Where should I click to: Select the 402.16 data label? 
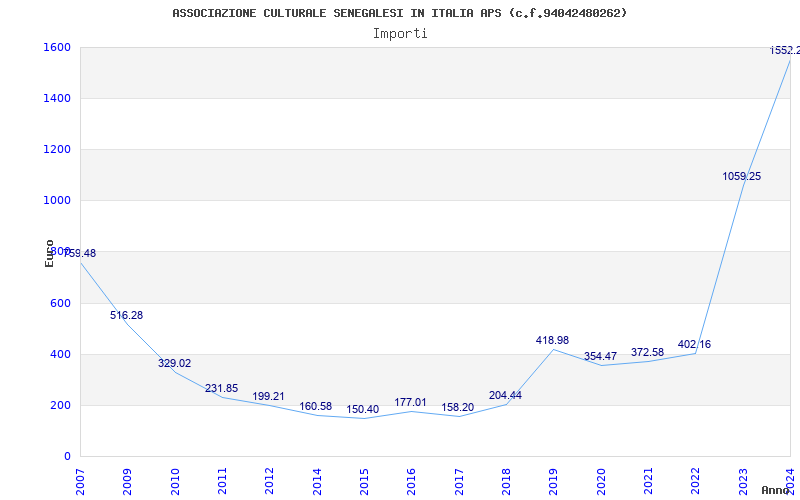click(x=694, y=344)
